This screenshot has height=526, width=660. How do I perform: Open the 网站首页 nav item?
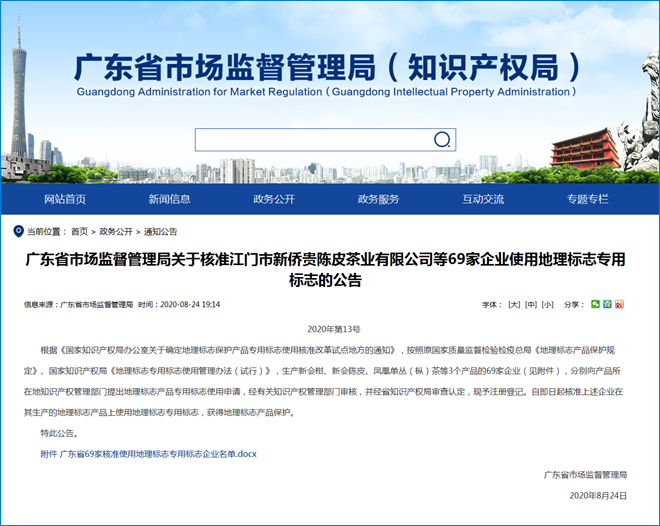(x=65, y=199)
